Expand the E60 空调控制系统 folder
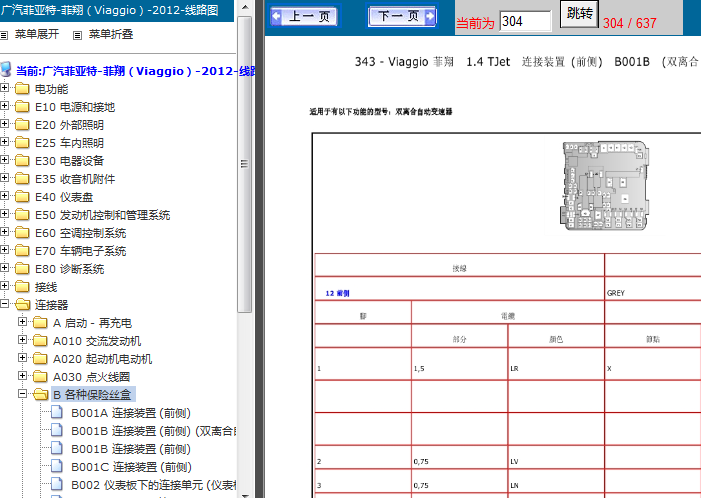The width and height of the screenshot is (701, 498). [x=4, y=232]
